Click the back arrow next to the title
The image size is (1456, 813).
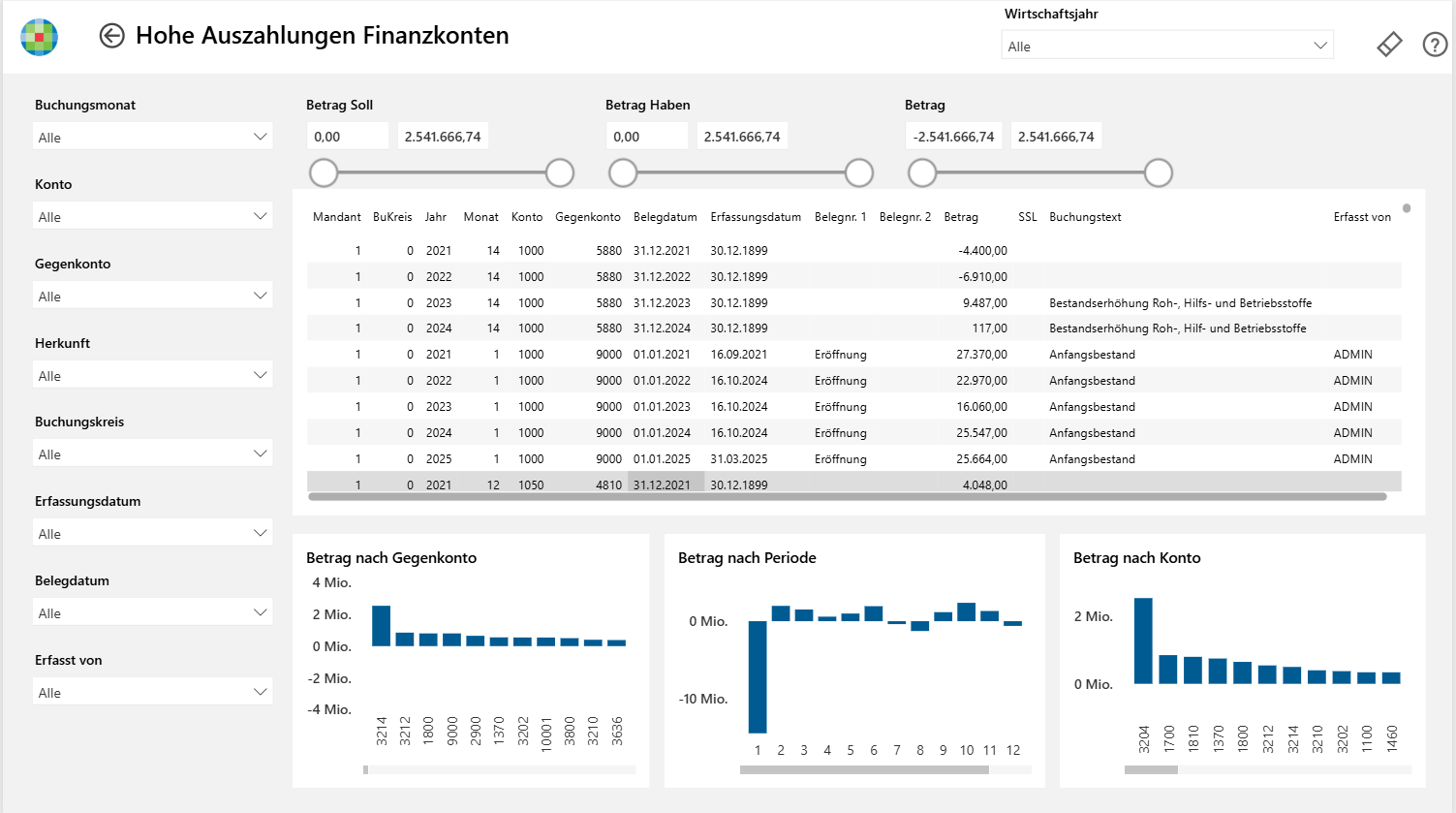[x=112, y=36]
